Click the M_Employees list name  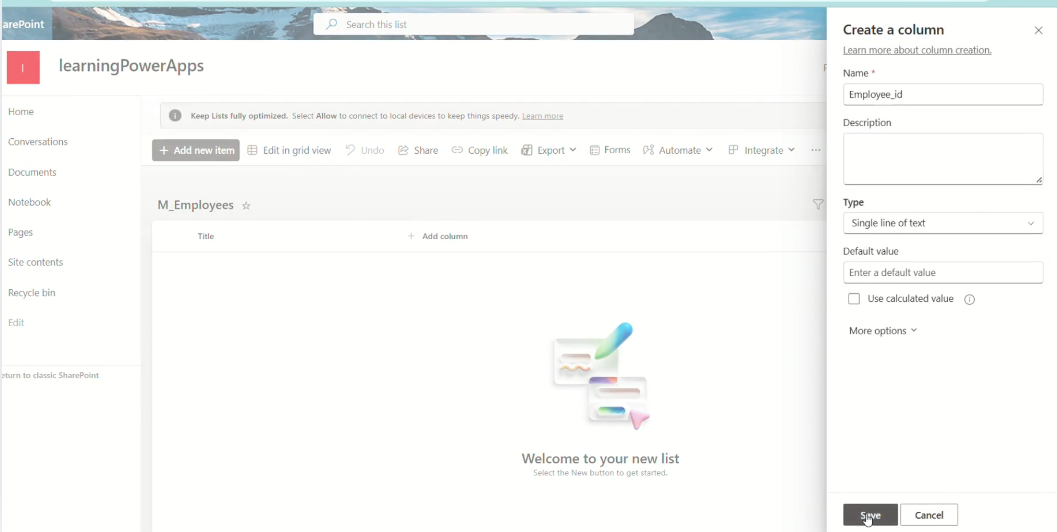(x=195, y=205)
